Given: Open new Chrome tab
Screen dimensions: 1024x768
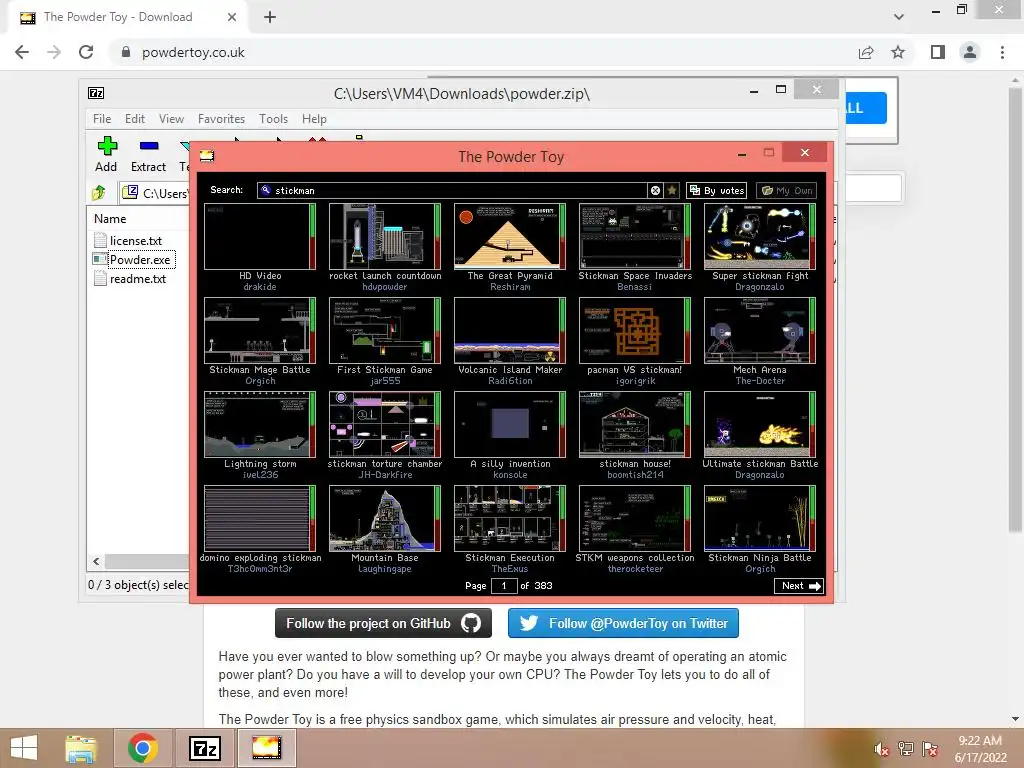Looking at the screenshot, I should [270, 17].
